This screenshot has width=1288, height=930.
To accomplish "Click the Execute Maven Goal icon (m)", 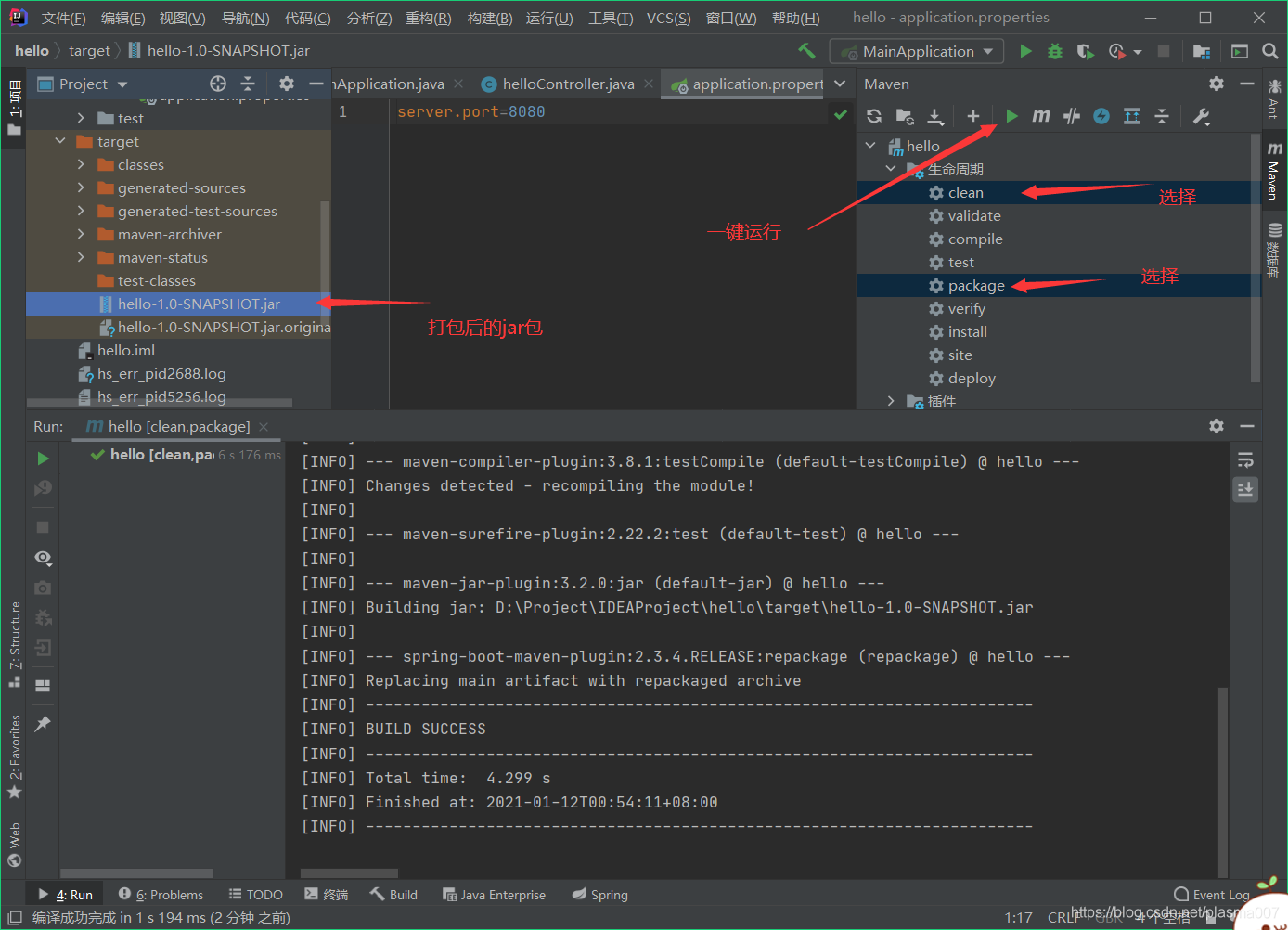I will 1041,116.
